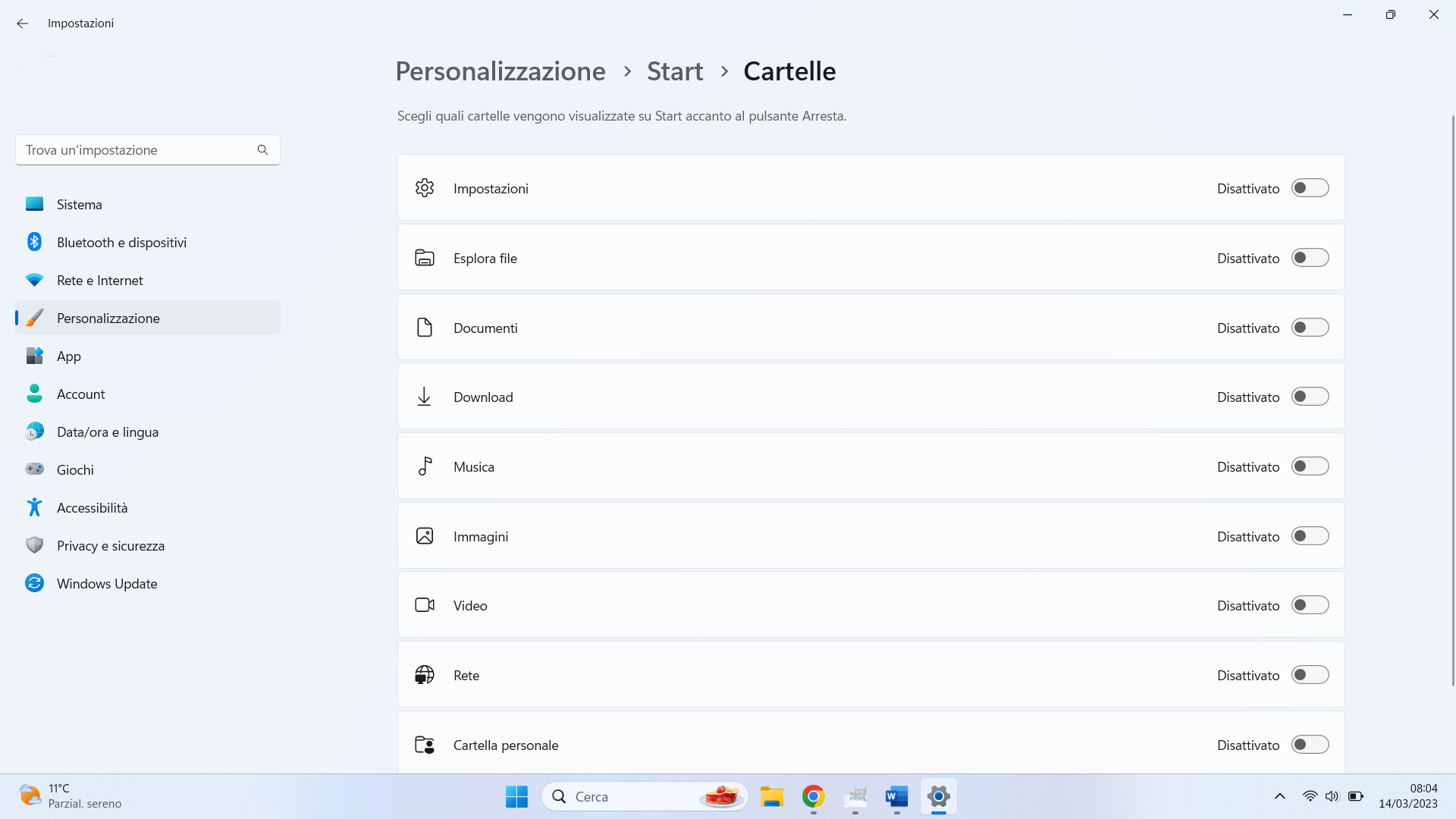Click Personalizzazione breadcrumb link
The image size is (1456, 819).
500,71
